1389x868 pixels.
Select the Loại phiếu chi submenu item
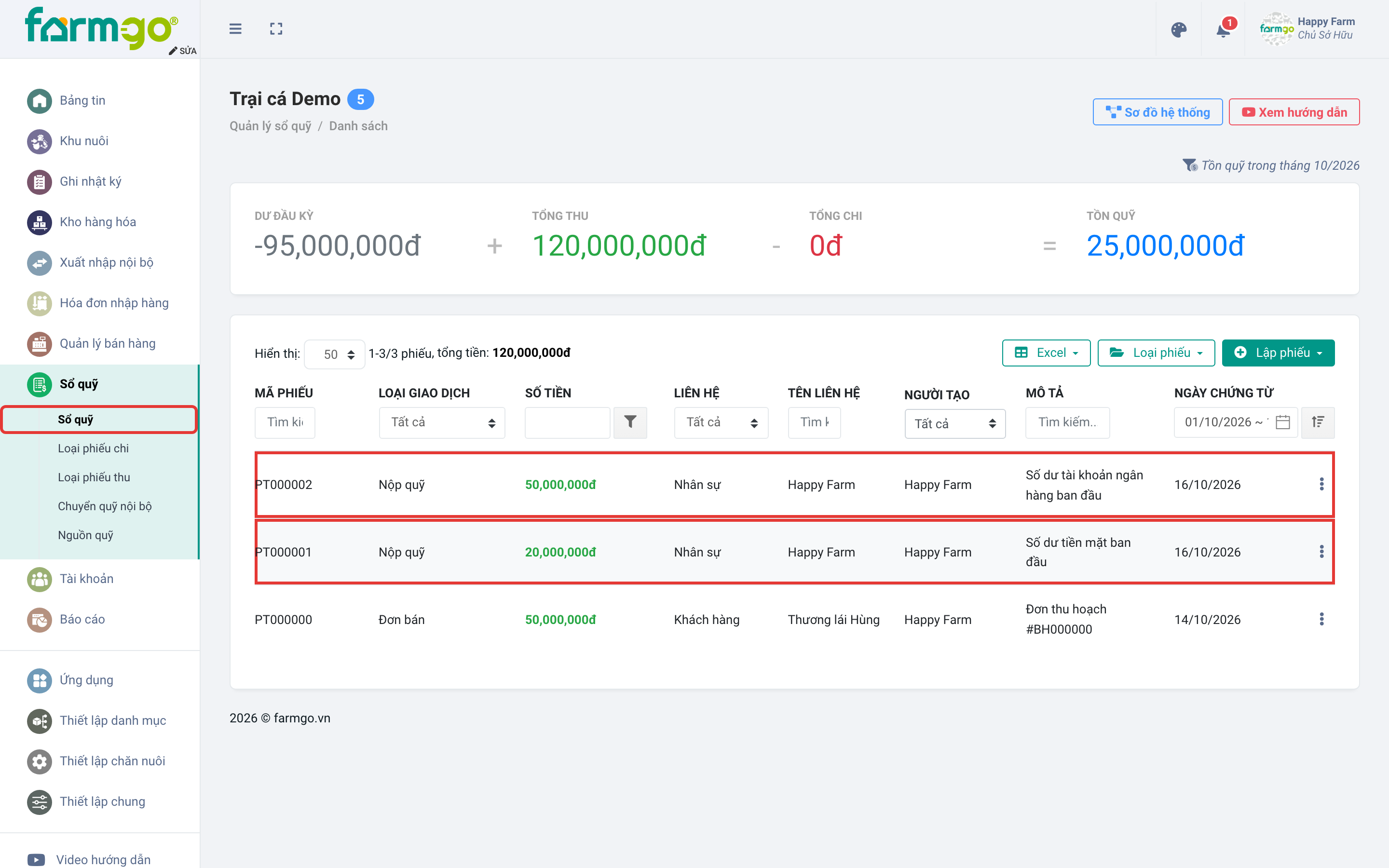click(93, 448)
